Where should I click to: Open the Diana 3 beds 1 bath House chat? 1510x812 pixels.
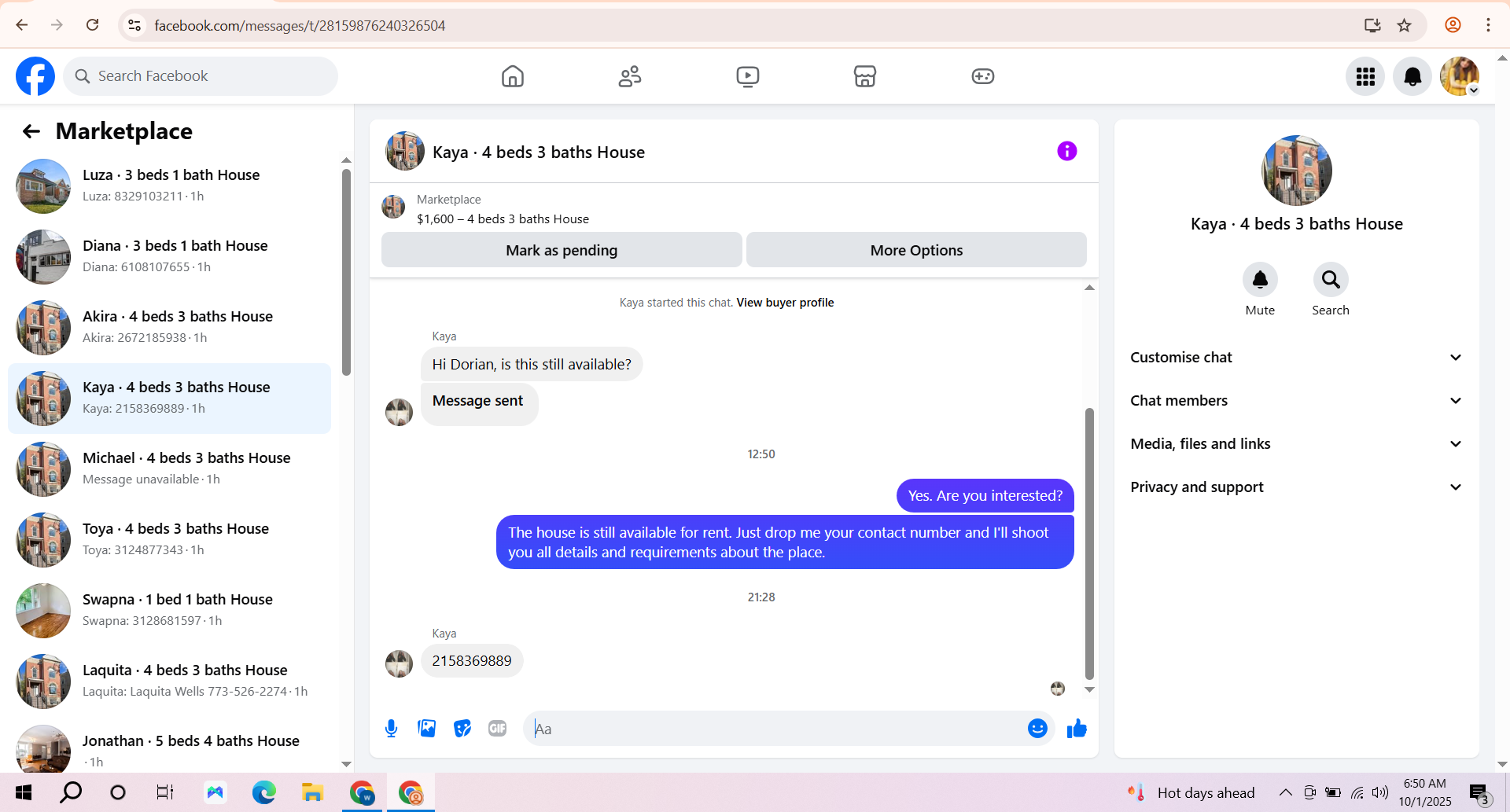169,257
